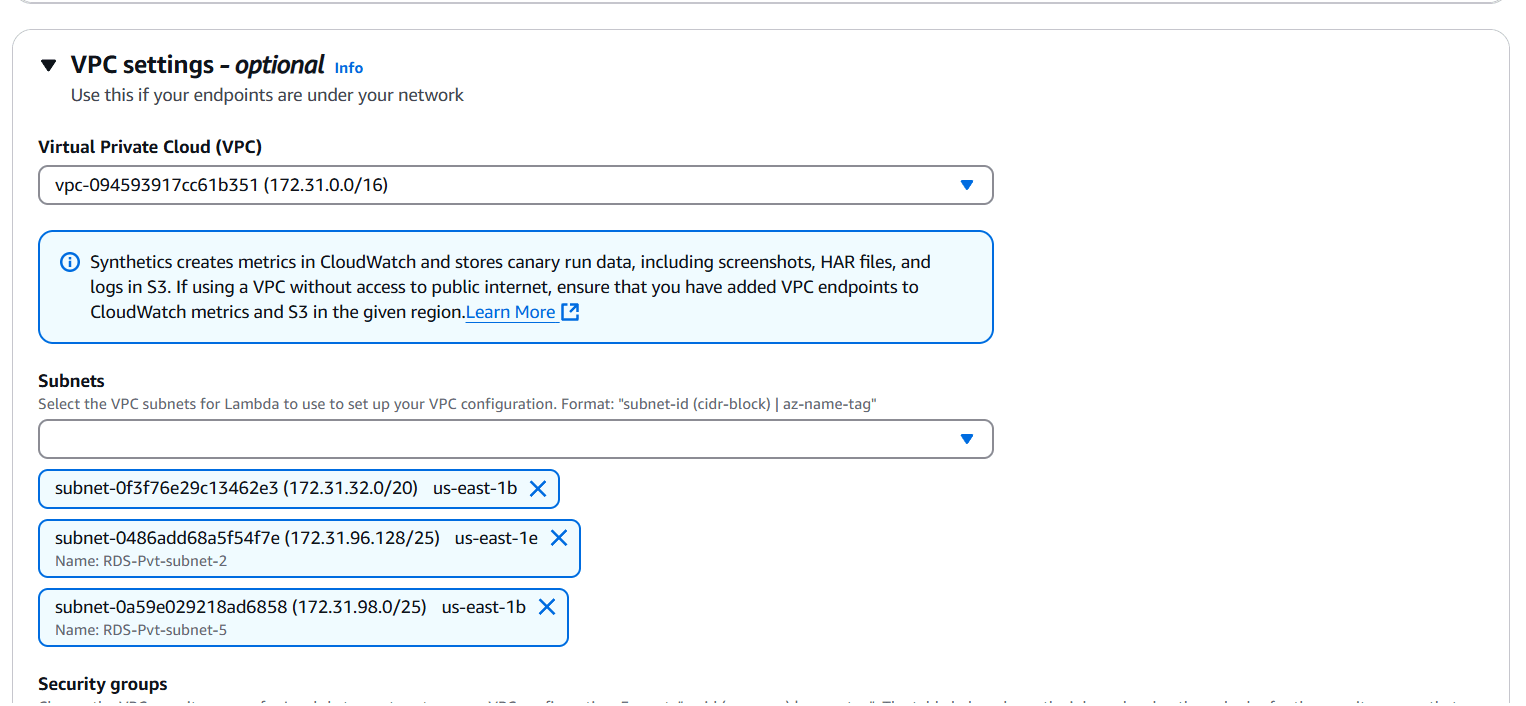Click the subnet format hint text

tap(458, 404)
